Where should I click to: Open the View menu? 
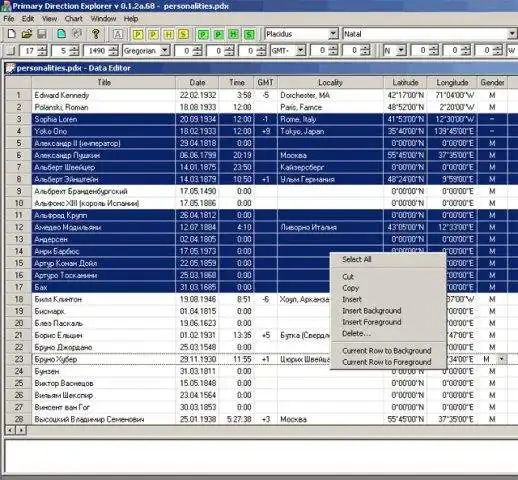coord(49,19)
